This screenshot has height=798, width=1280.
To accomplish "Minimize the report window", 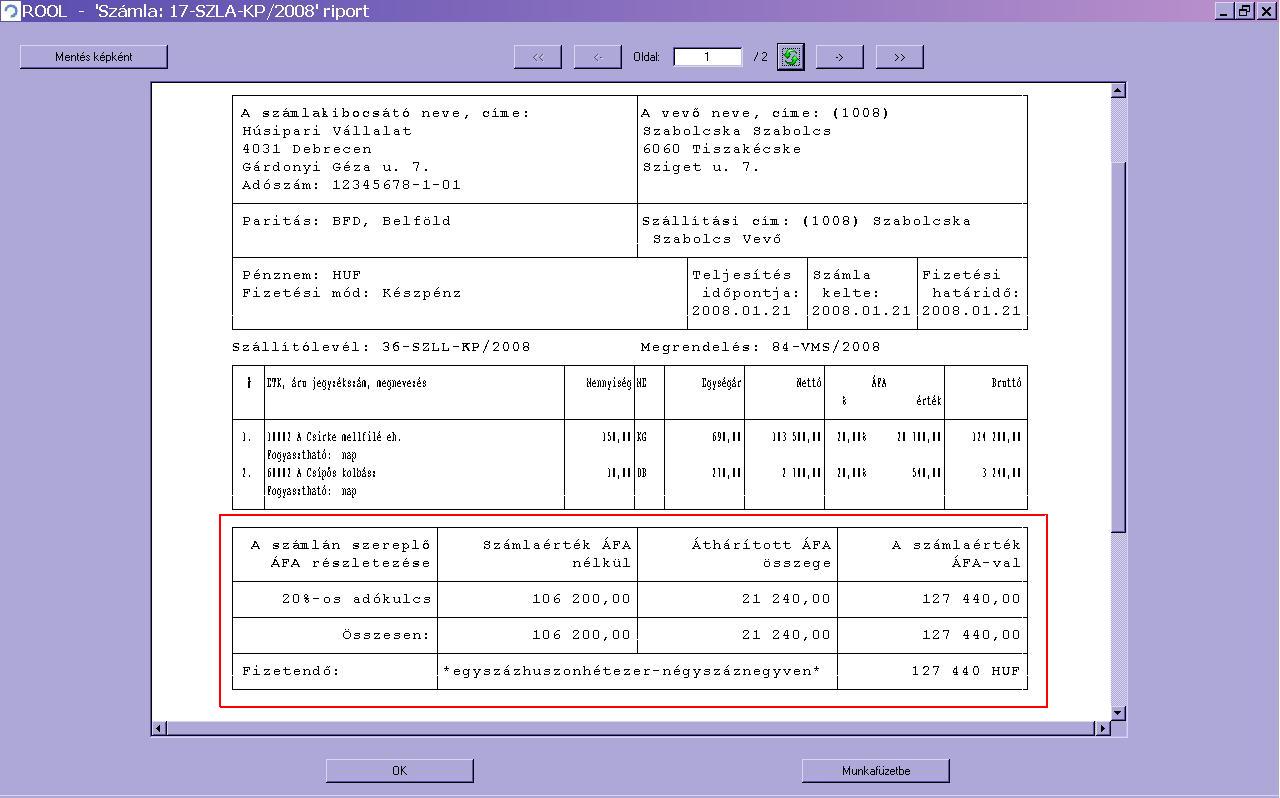I will (1226, 11).
